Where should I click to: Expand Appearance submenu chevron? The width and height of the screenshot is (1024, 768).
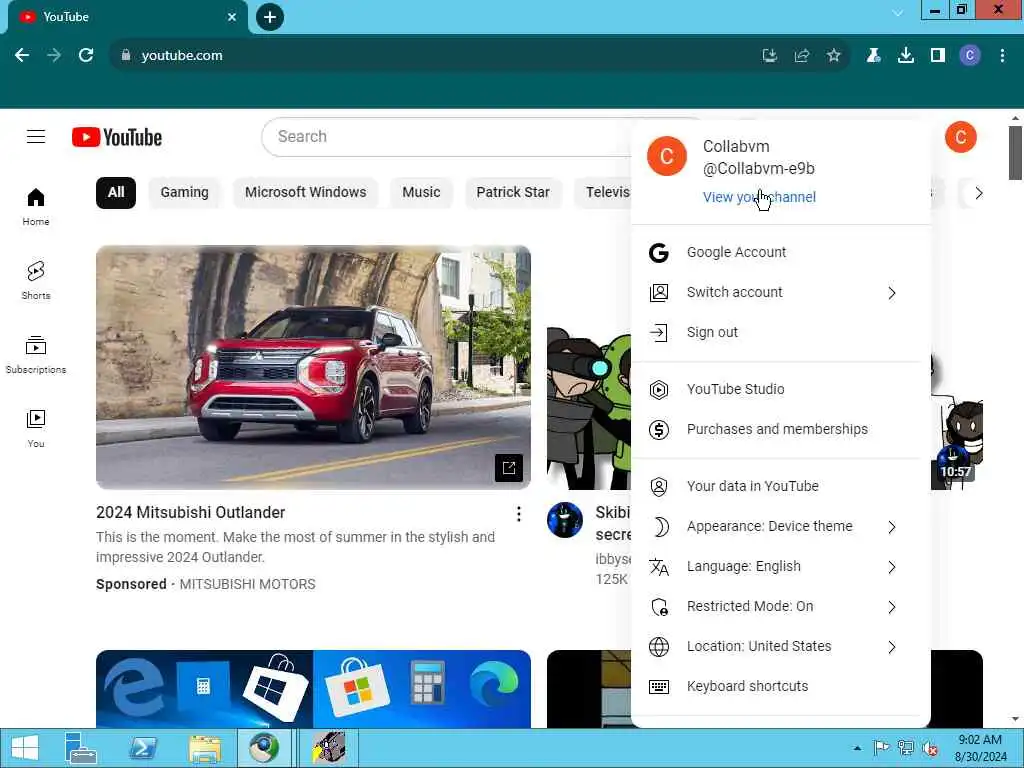click(x=892, y=527)
